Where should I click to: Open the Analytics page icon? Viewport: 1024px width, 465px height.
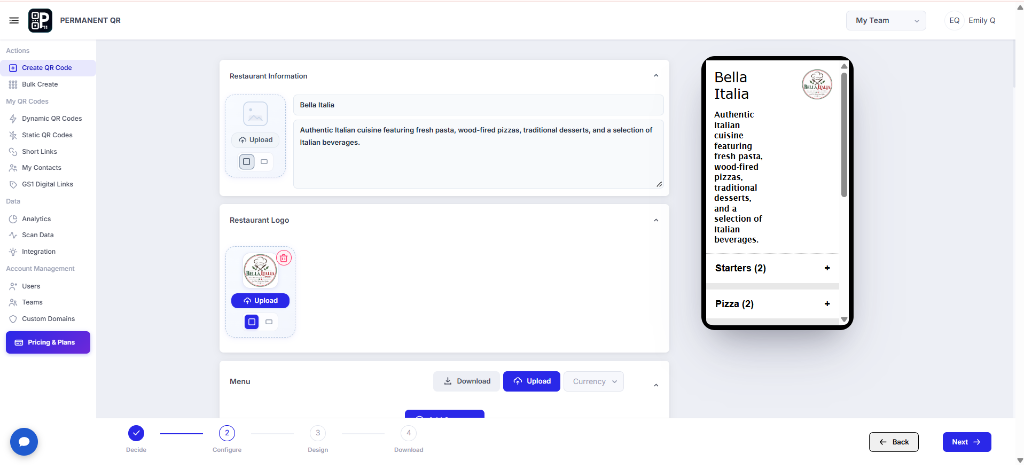tap(13, 219)
